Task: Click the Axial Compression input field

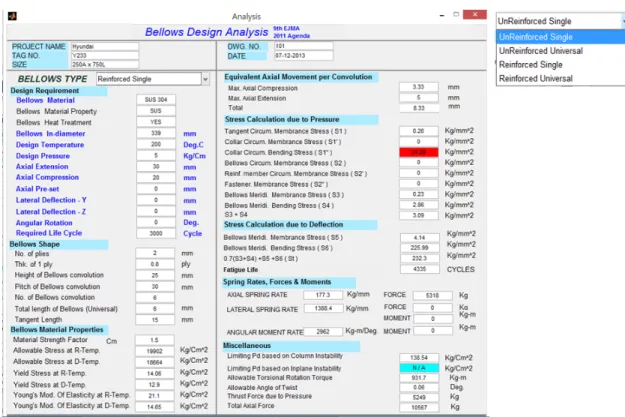Action: point(156,178)
